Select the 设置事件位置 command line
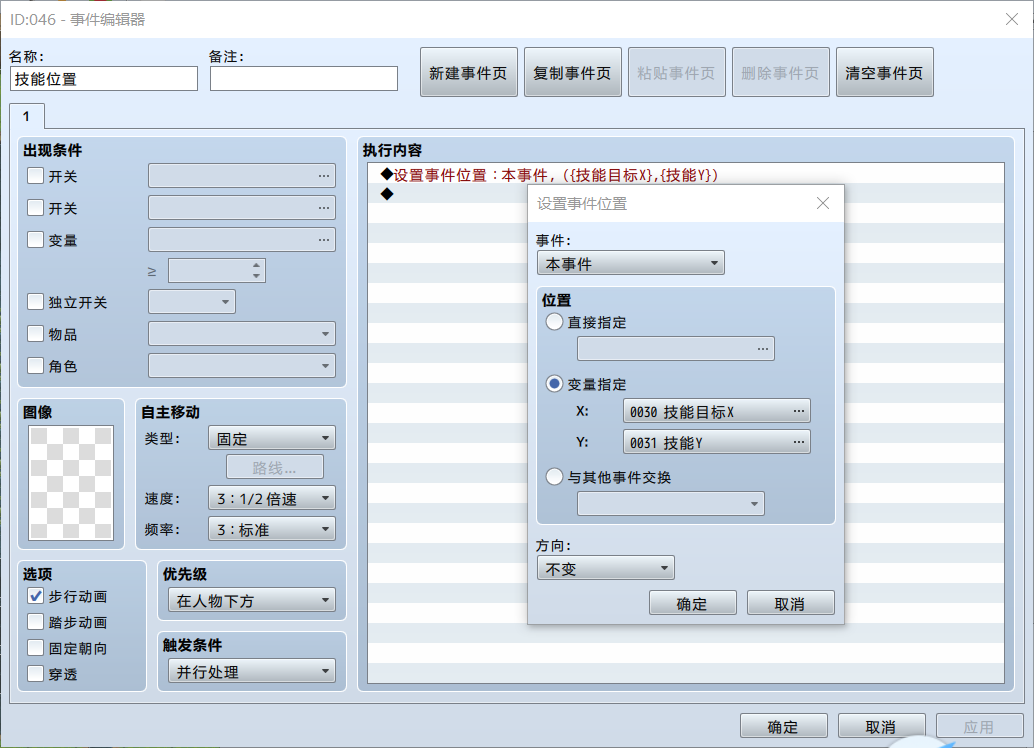1034x748 pixels. point(686,175)
